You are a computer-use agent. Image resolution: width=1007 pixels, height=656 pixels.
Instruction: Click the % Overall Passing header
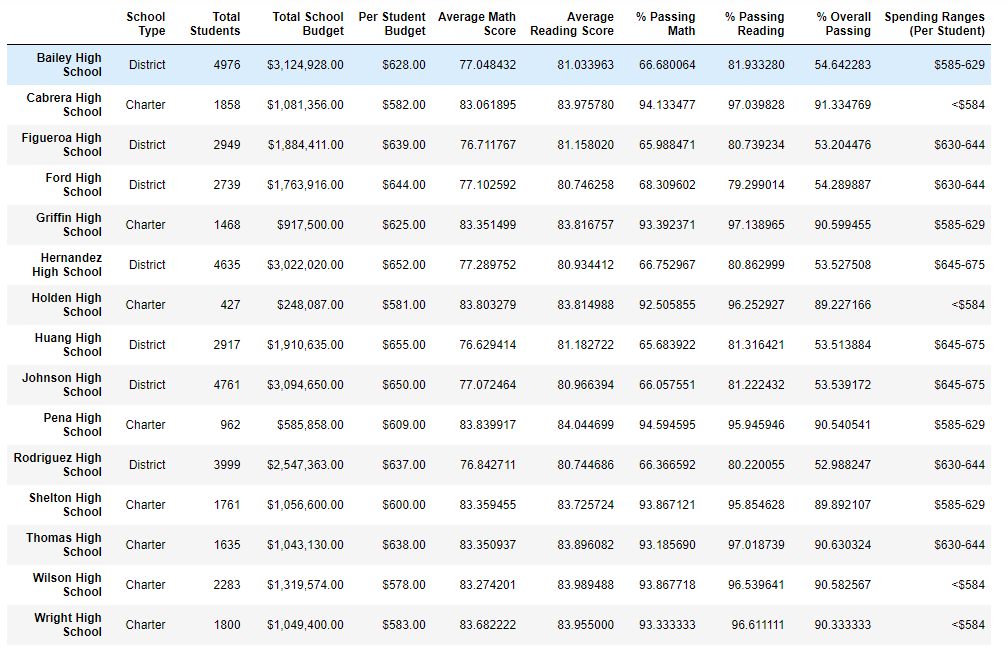click(x=844, y=24)
